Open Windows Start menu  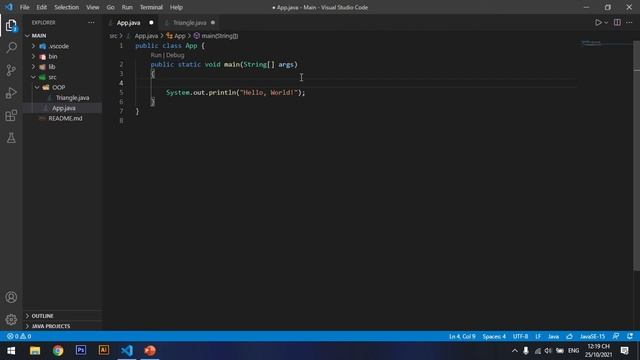point(11,351)
